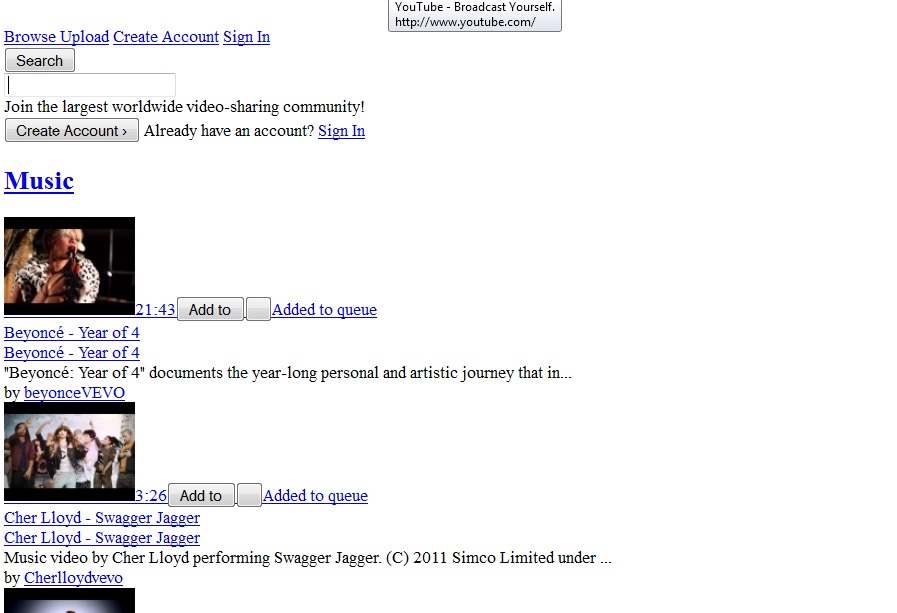
Task: Click Sign In link in top navigation
Action: (247, 37)
